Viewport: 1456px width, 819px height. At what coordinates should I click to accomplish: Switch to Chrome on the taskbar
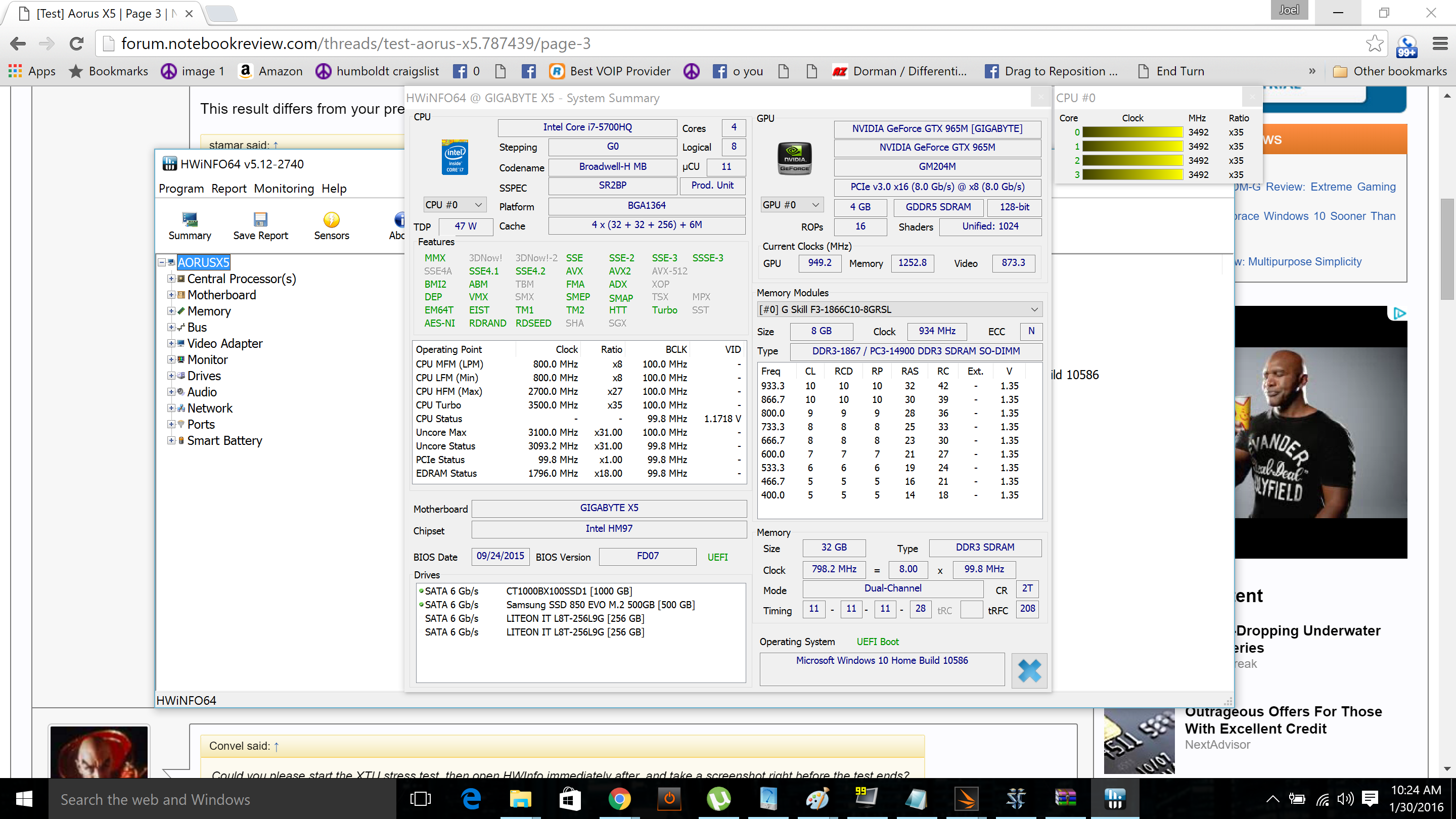[619, 799]
